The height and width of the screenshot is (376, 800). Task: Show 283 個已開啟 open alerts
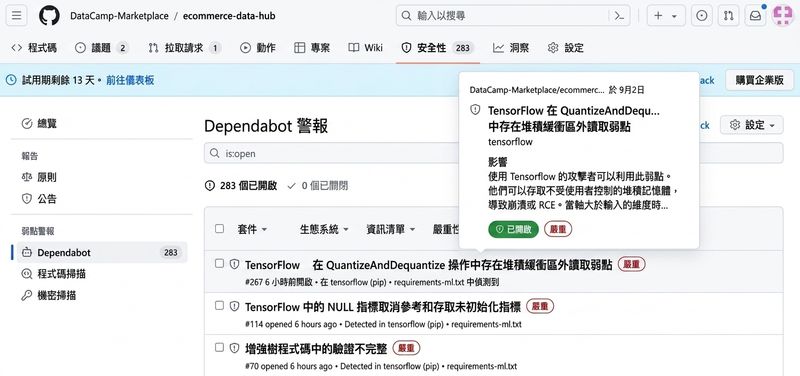[241, 186]
